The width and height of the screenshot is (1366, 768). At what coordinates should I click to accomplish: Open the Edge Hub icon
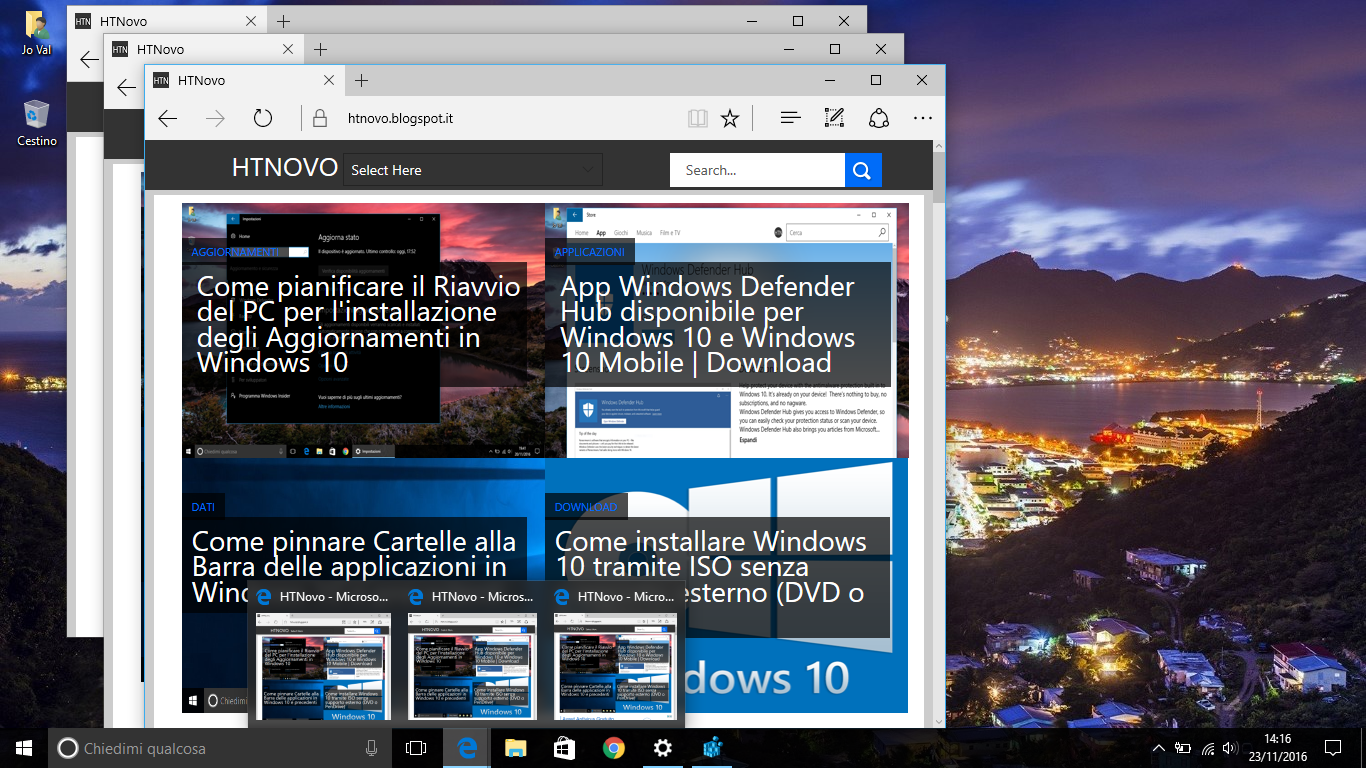click(791, 118)
